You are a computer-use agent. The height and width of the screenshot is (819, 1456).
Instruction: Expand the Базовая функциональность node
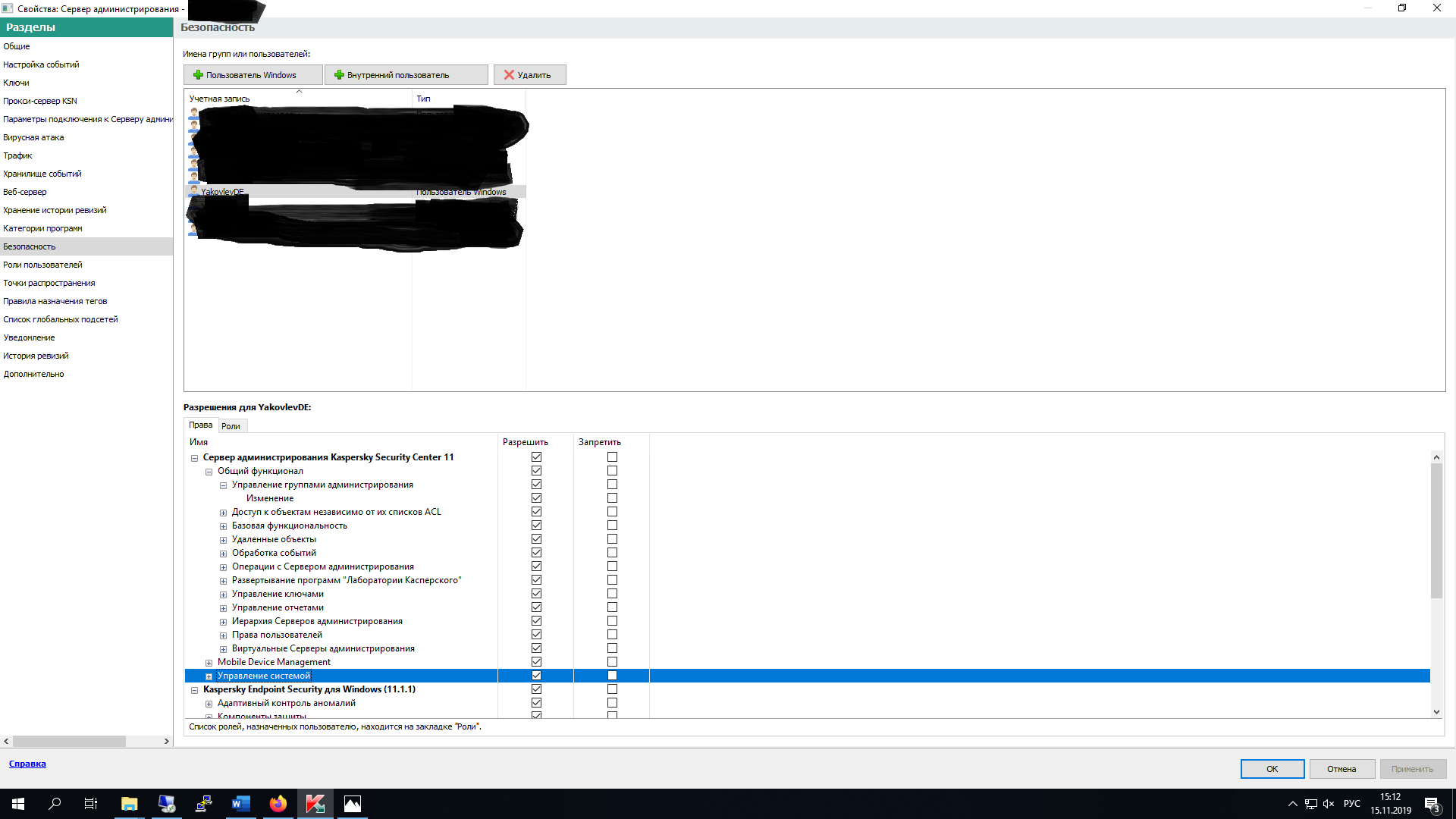223,526
